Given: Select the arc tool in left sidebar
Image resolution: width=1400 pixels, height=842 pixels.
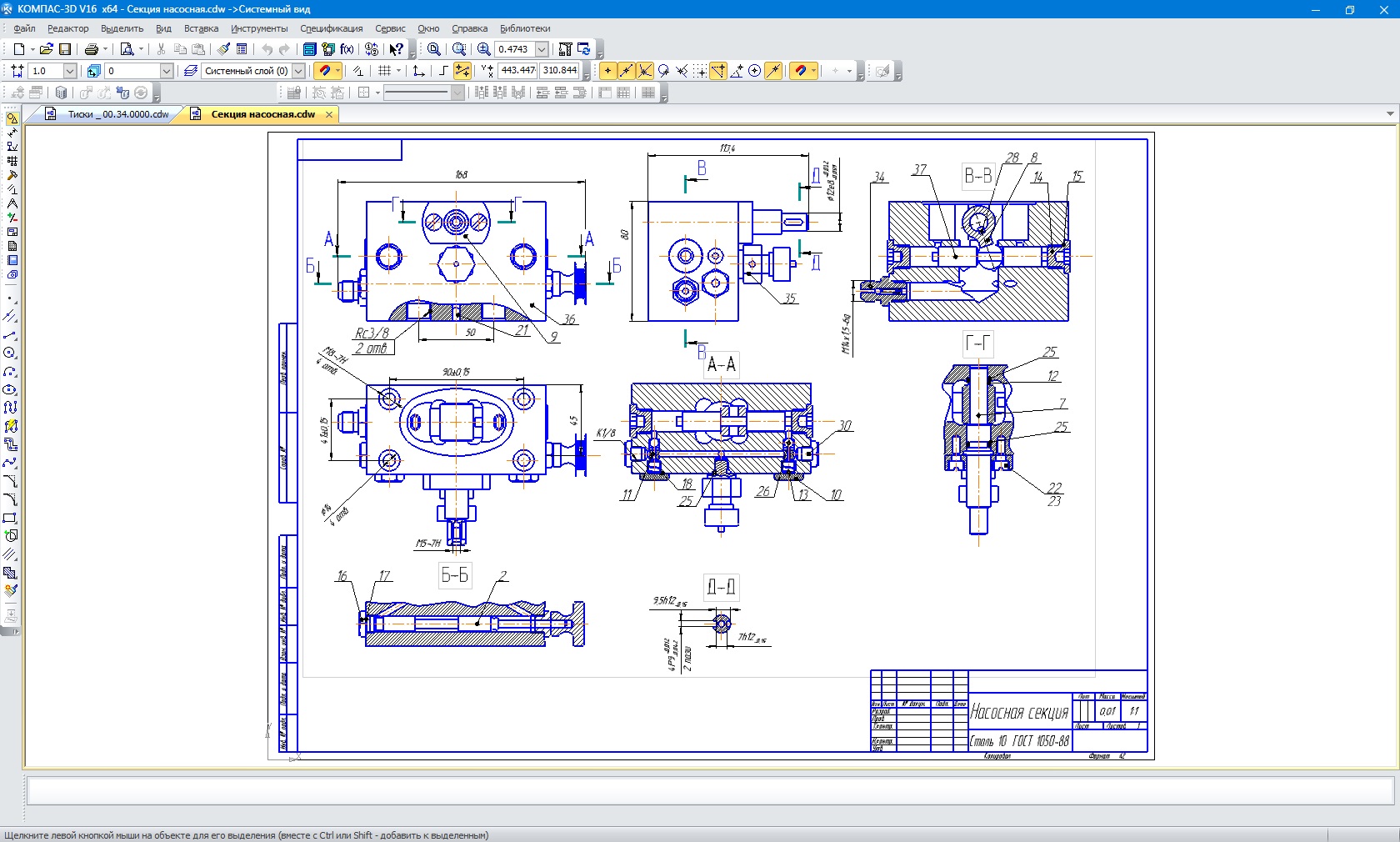Looking at the screenshot, I should click(10, 372).
